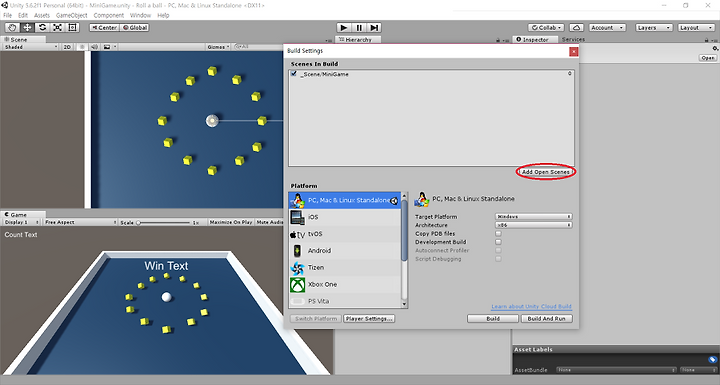The image size is (720, 385).
Task: Enable Copy PDB files checkbox
Action: tap(498, 233)
